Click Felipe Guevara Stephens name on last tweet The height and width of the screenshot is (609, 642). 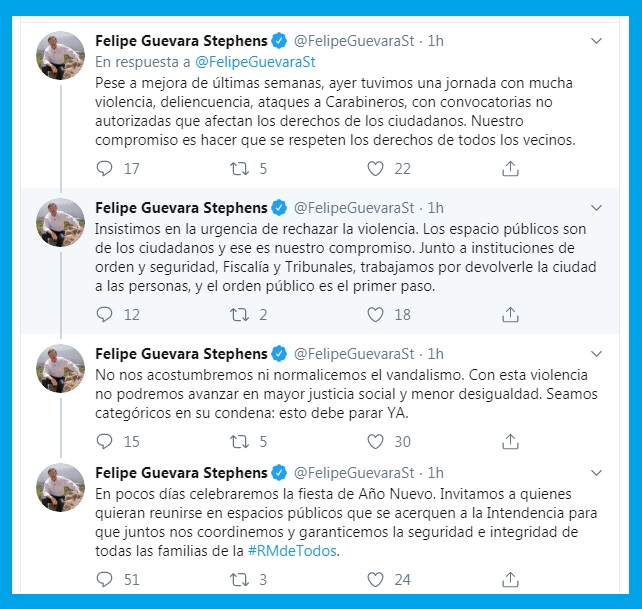(180, 472)
